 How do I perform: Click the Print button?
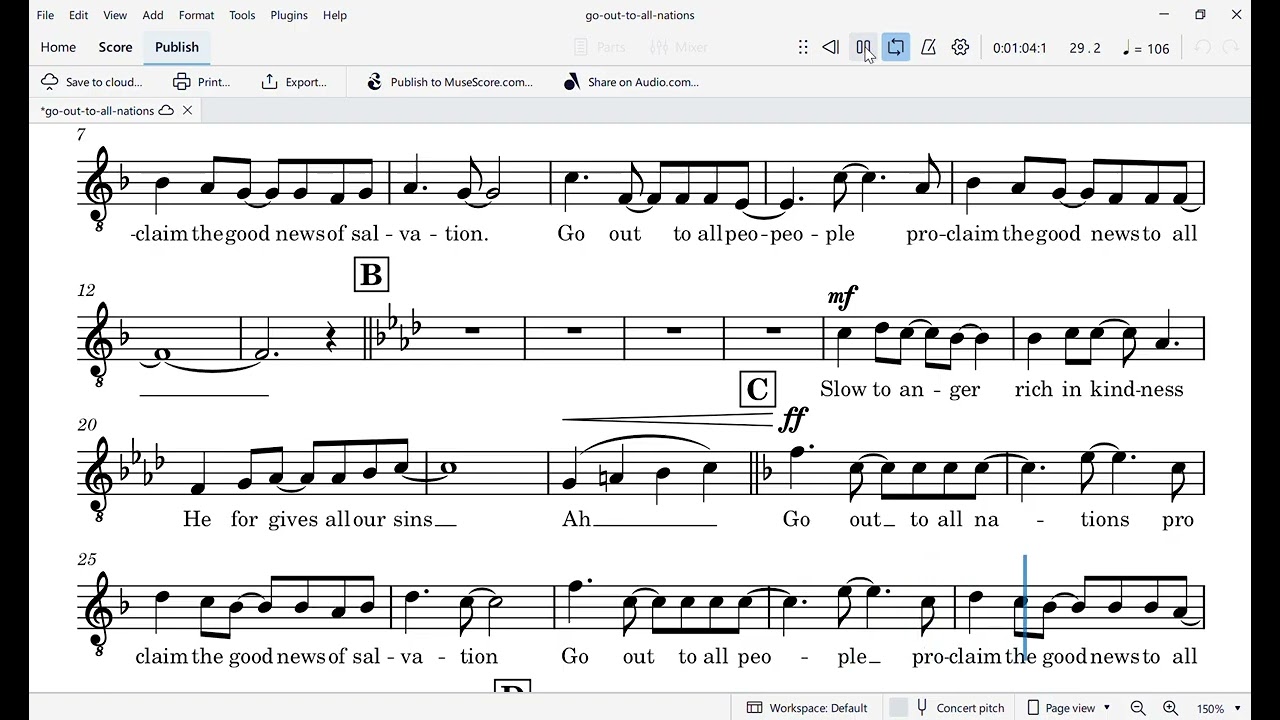pyautogui.click(x=201, y=82)
